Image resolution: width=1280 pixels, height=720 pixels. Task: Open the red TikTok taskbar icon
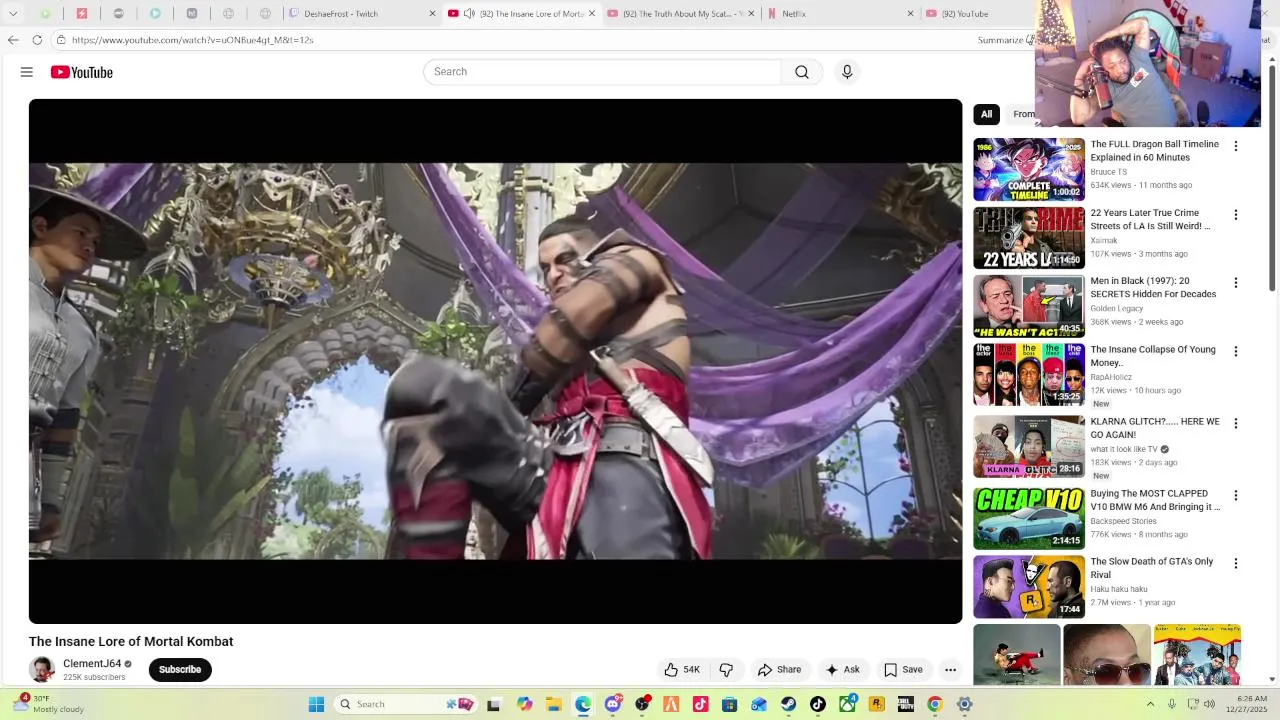[700, 704]
